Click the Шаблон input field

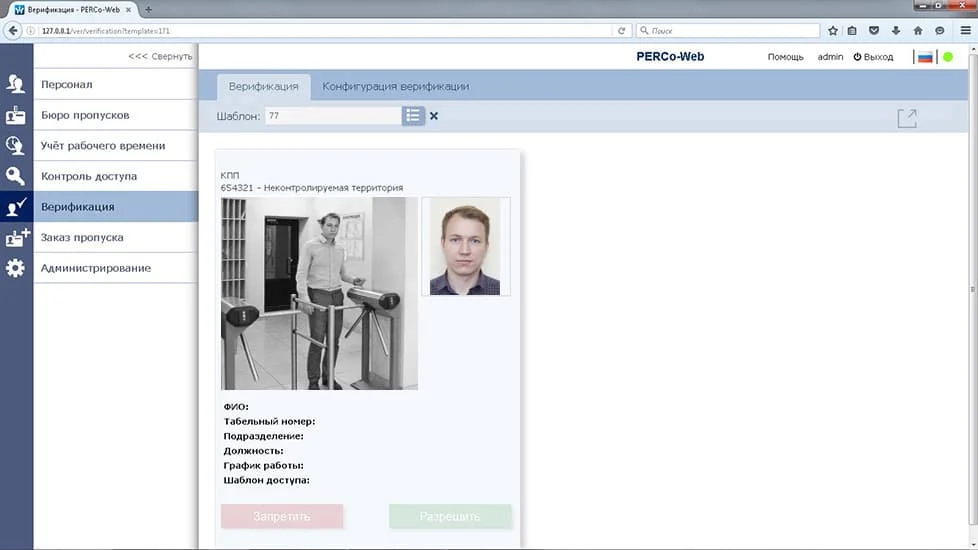(x=334, y=116)
